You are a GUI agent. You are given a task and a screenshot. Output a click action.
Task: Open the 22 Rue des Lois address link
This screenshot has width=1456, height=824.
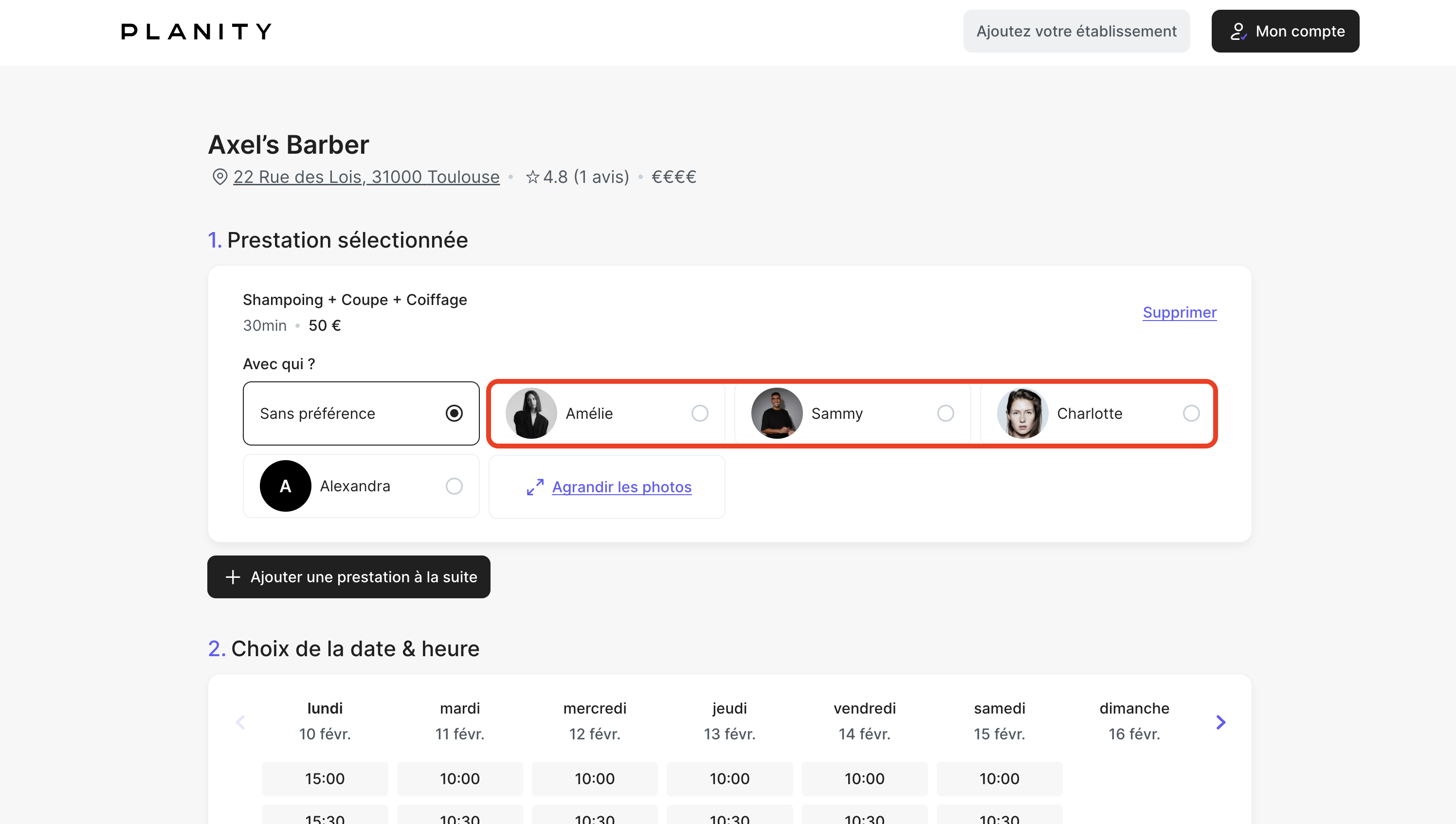366,177
